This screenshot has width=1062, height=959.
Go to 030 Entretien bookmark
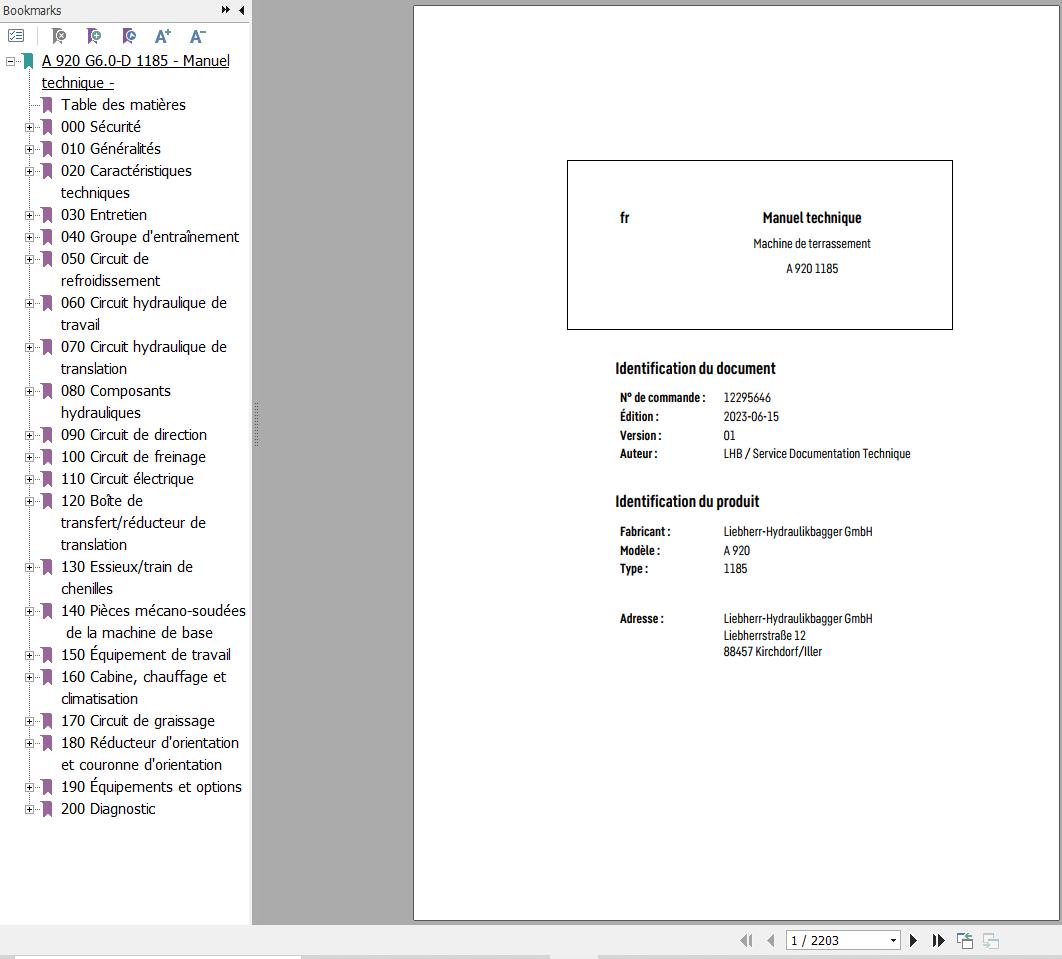104,215
